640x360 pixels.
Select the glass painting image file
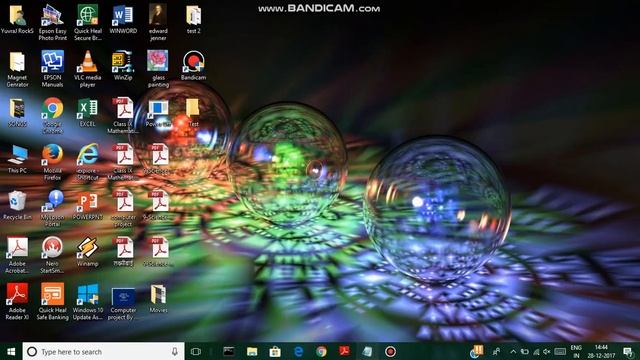pyautogui.click(x=158, y=69)
